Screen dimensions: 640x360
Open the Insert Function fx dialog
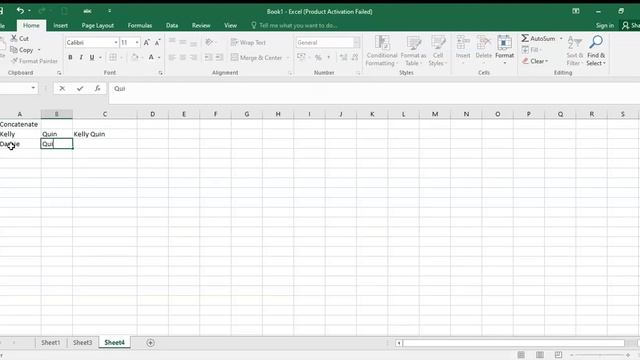[97, 88]
